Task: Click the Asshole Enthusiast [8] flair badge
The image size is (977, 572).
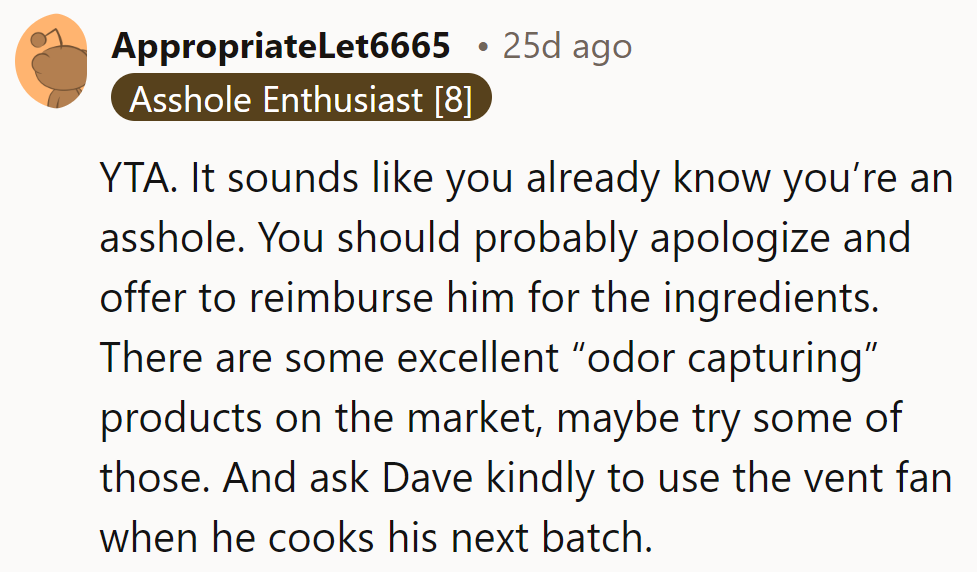Action: click(x=300, y=100)
